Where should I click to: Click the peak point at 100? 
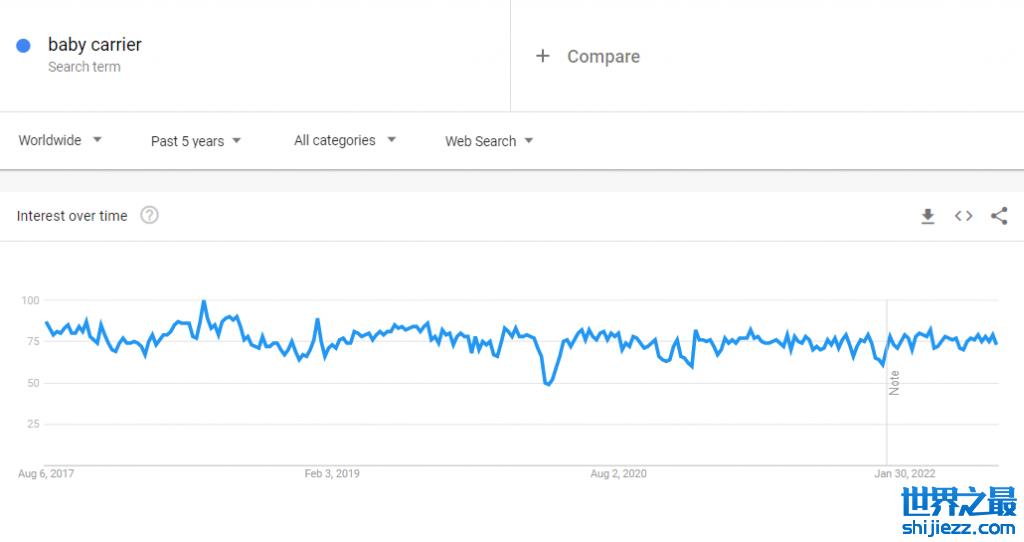tap(204, 301)
